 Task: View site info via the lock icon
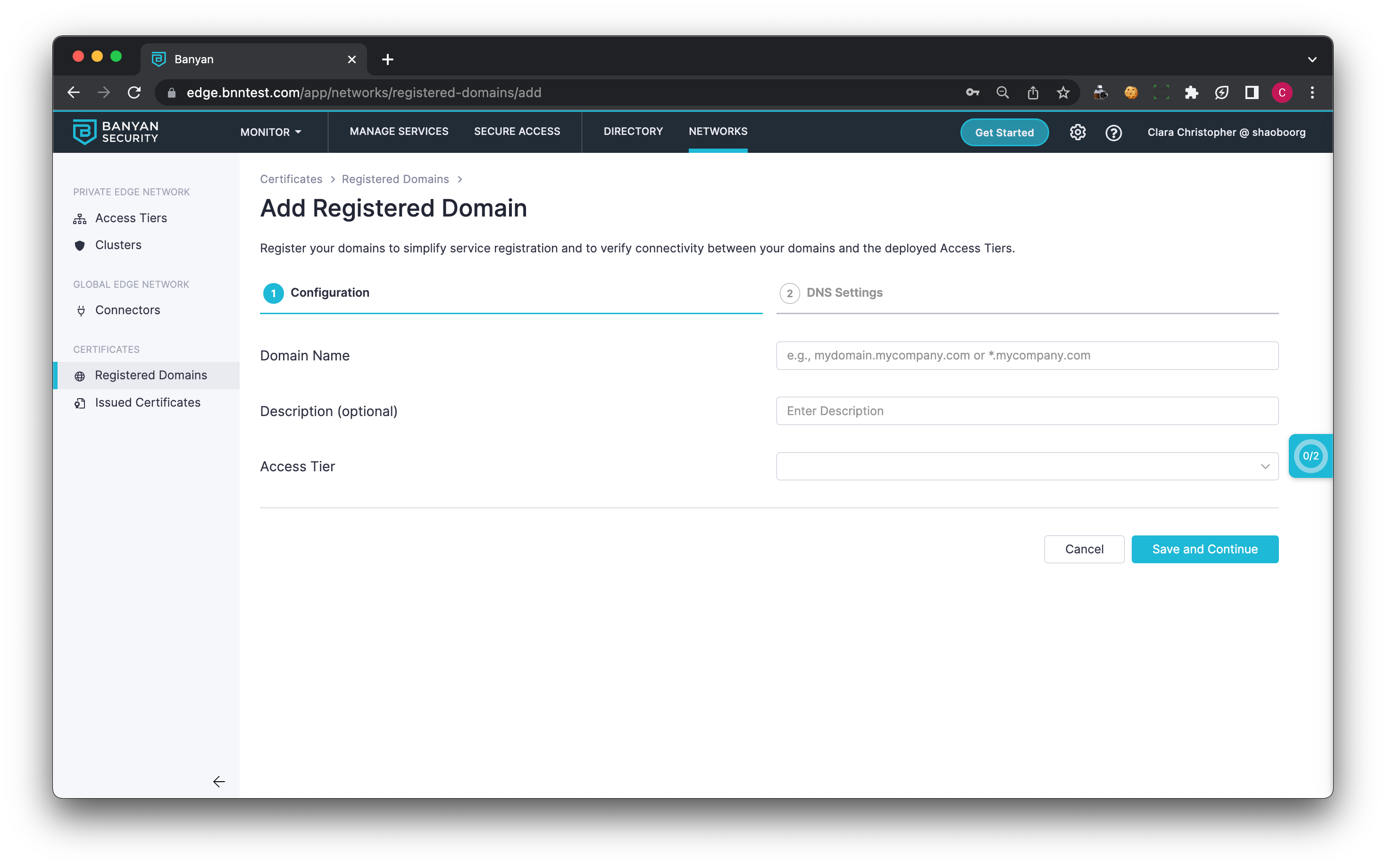(171, 92)
